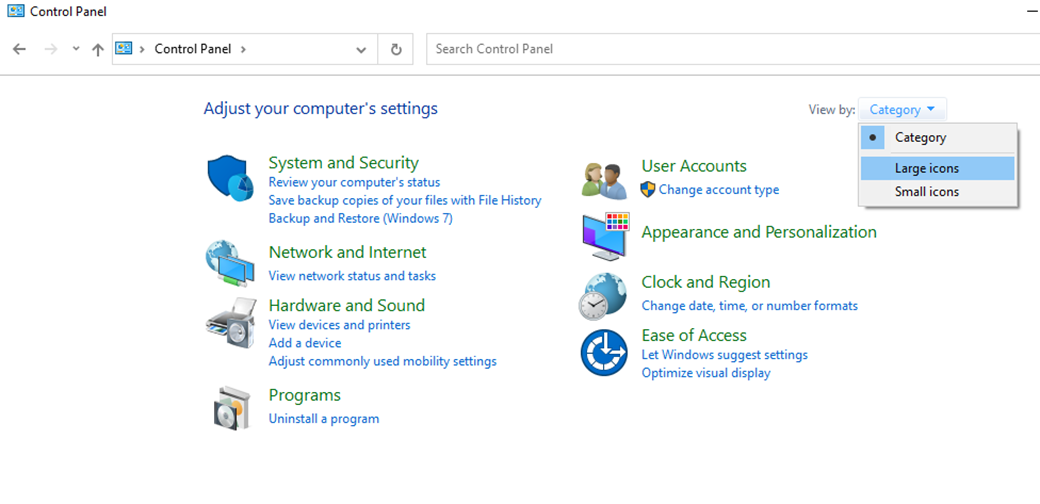Screen dimensions: 1040x504
Task: Click the Clock and Region globe icon
Action: (x=604, y=295)
